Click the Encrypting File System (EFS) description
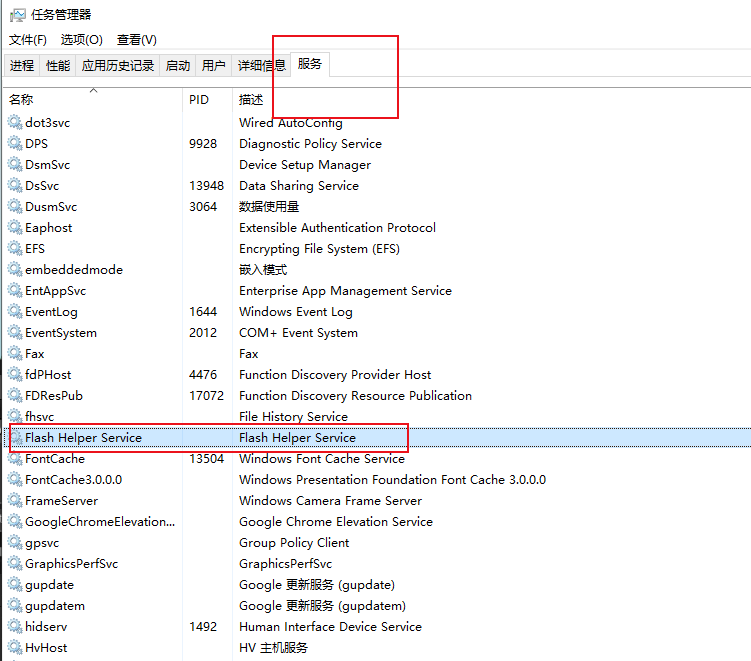Screen dimensions: 751x661 (x=319, y=249)
